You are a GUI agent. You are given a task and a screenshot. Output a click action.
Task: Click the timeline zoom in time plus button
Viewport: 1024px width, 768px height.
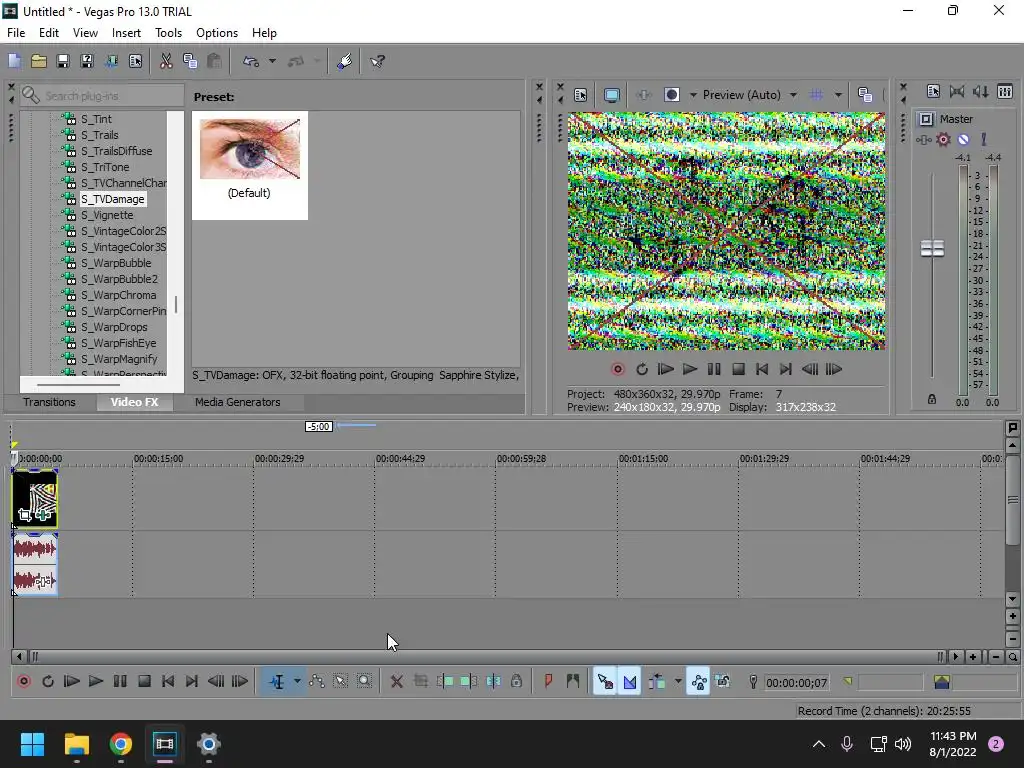pyautogui.click(x=972, y=656)
